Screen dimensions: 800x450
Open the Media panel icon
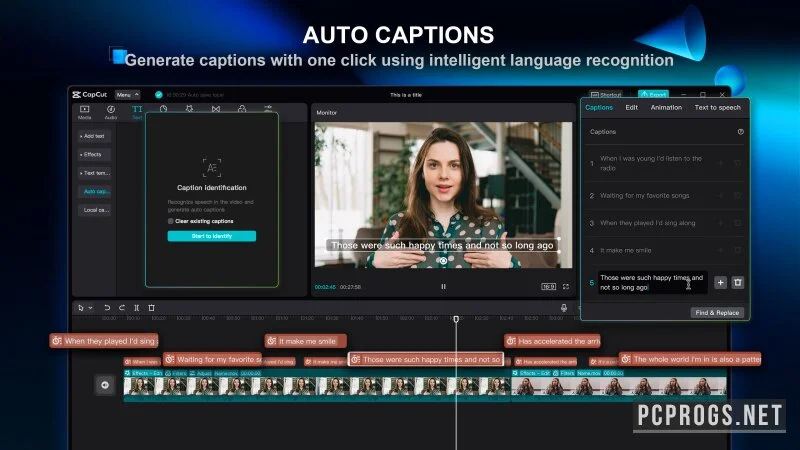(x=85, y=109)
